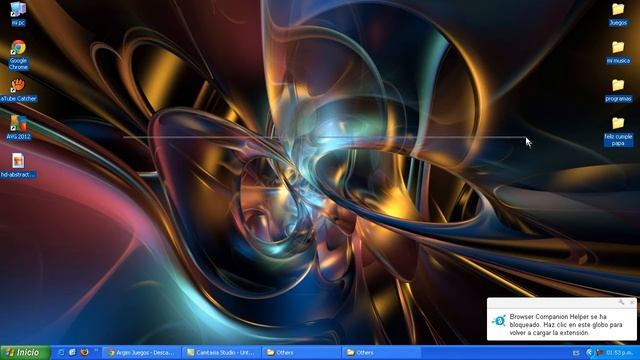640x360 pixels.
Task: Click the first quick launch icon beside Inicio
Action: (61, 352)
